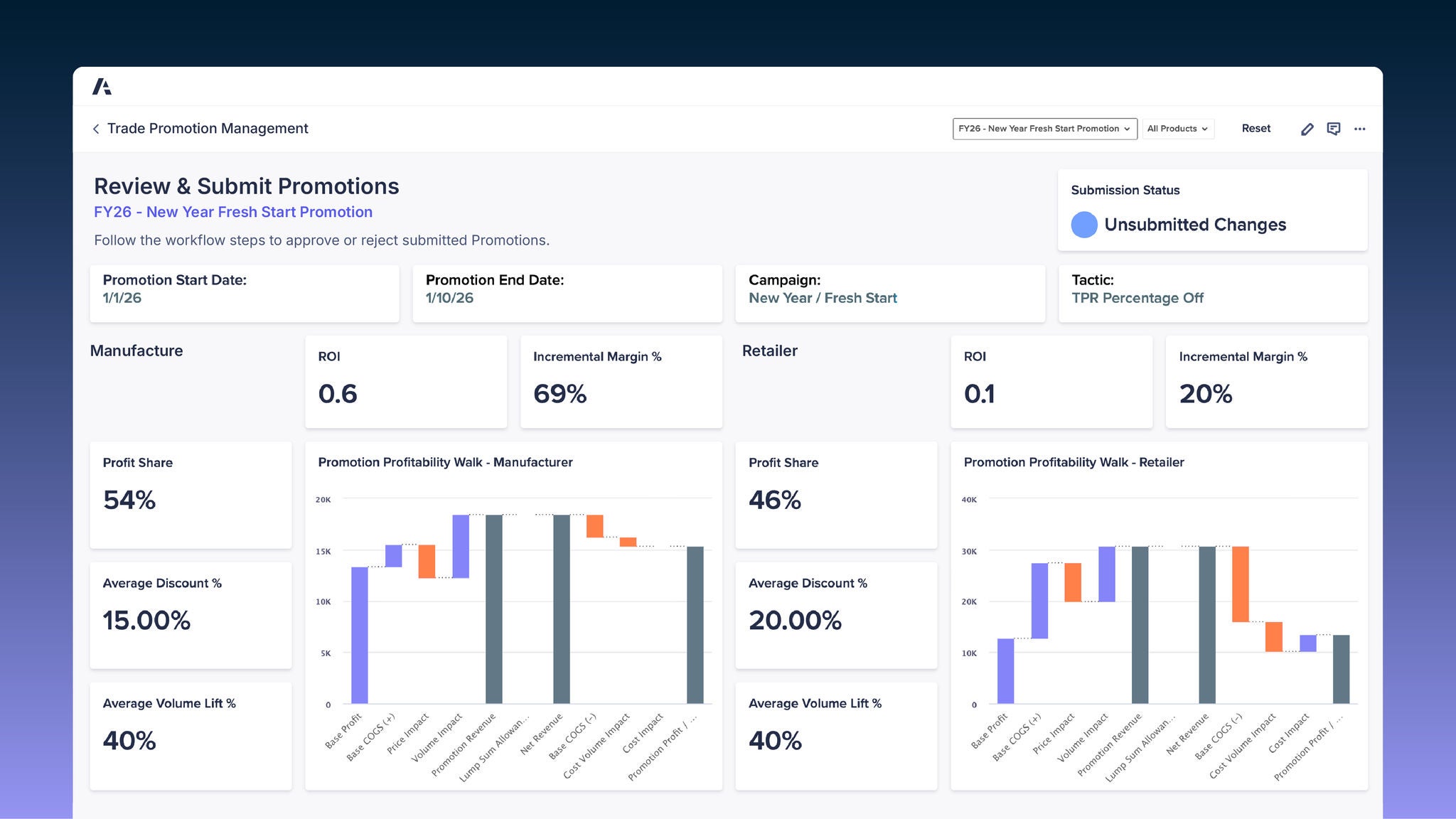Open the FY26 New Year Fresh Start Promotion dropdown
1456x819 pixels.
click(x=1044, y=129)
